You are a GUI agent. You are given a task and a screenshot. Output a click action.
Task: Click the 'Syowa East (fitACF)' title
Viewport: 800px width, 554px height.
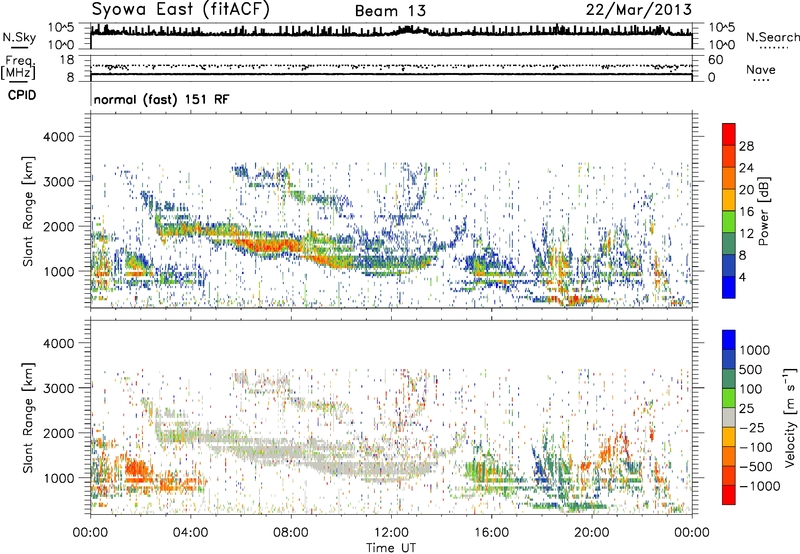181,9
